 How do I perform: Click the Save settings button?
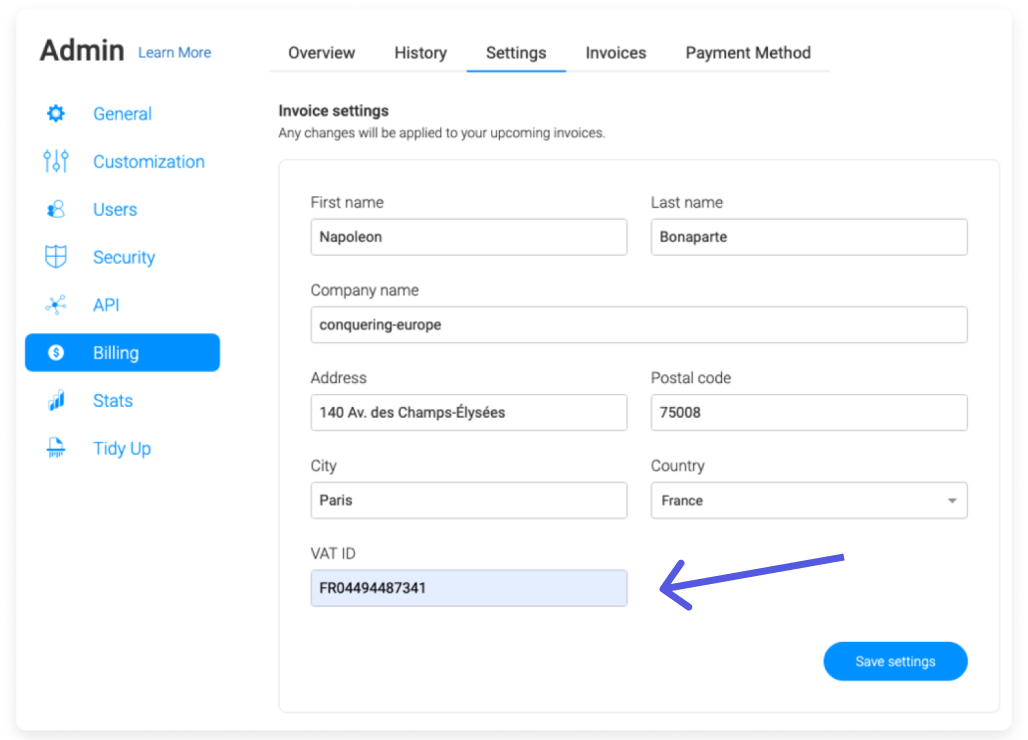click(895, 661)
